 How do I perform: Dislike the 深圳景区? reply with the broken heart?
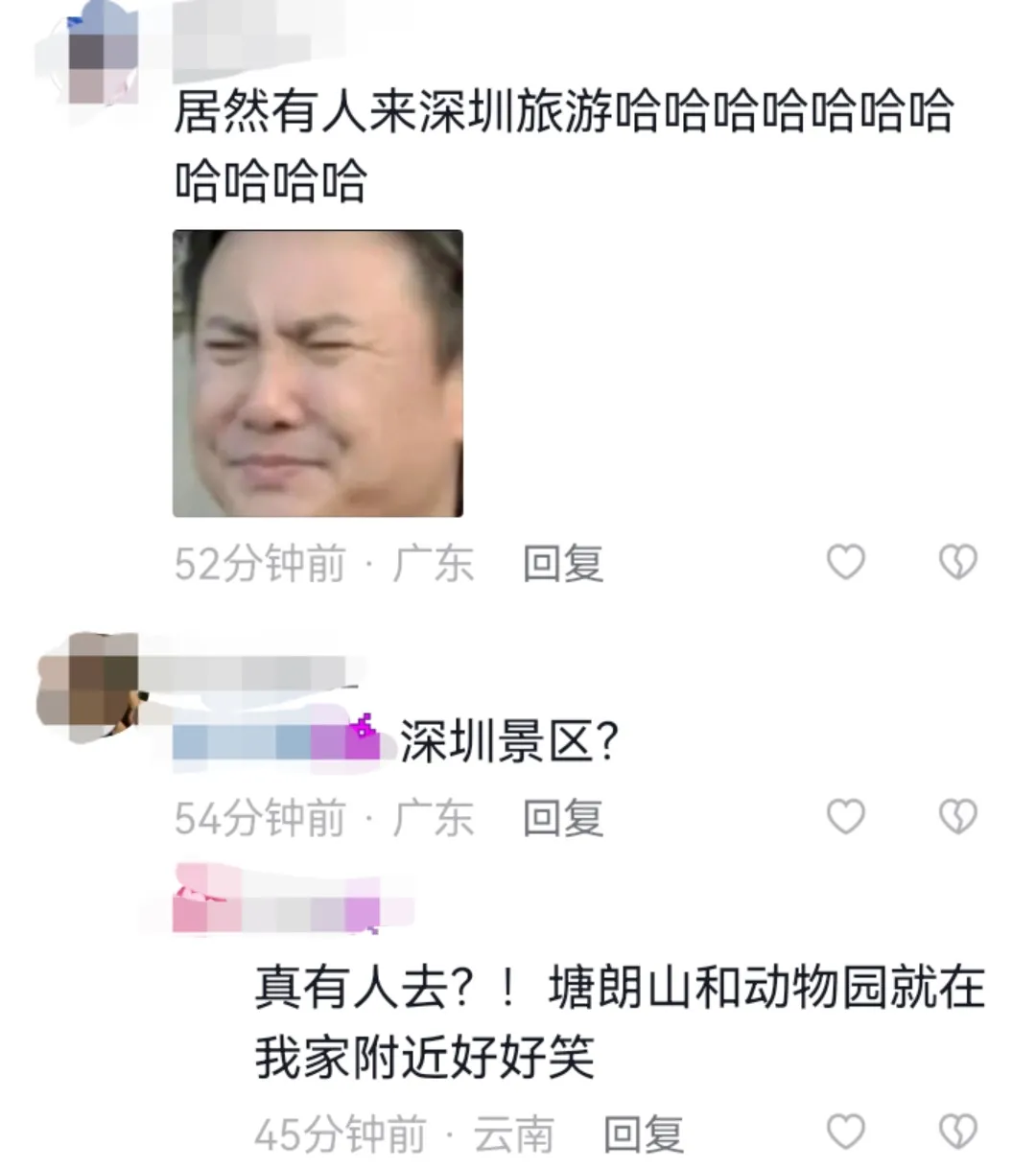957,817
